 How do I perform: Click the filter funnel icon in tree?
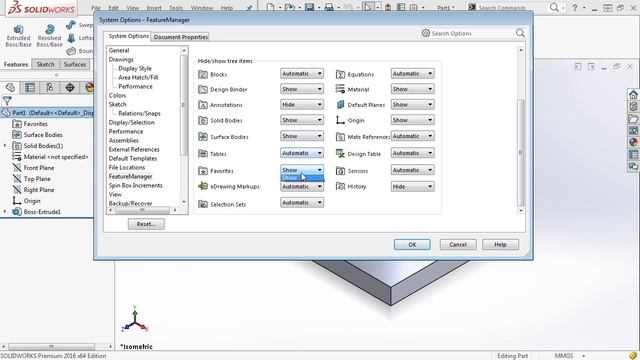click(x=7, y=100)
